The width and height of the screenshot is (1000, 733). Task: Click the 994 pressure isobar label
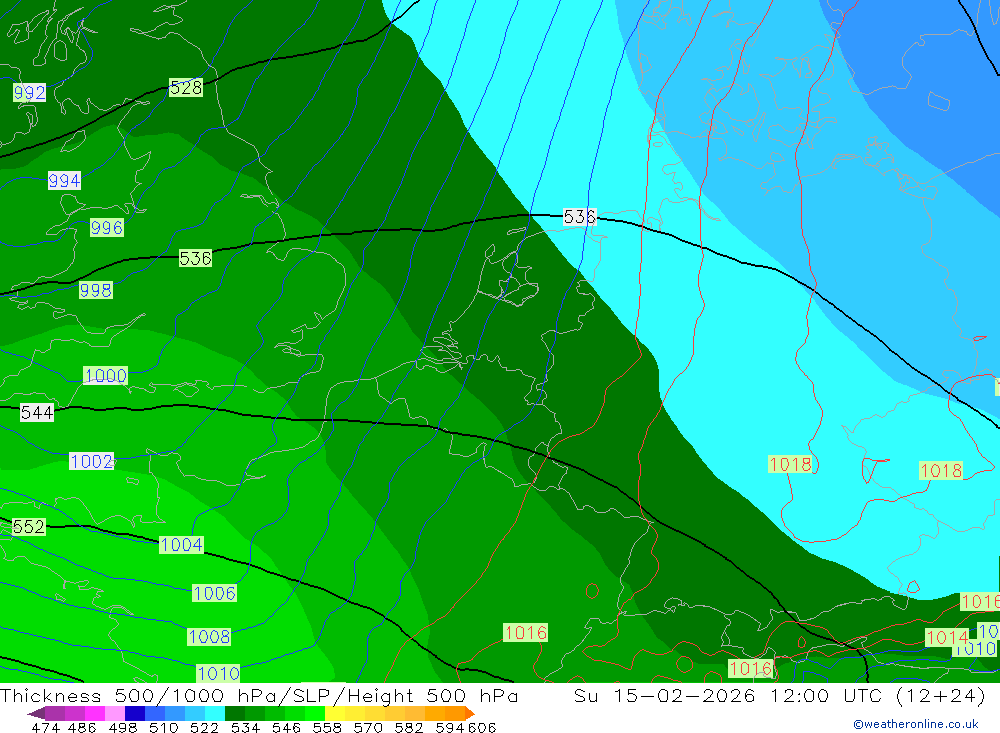pos(64,181)
